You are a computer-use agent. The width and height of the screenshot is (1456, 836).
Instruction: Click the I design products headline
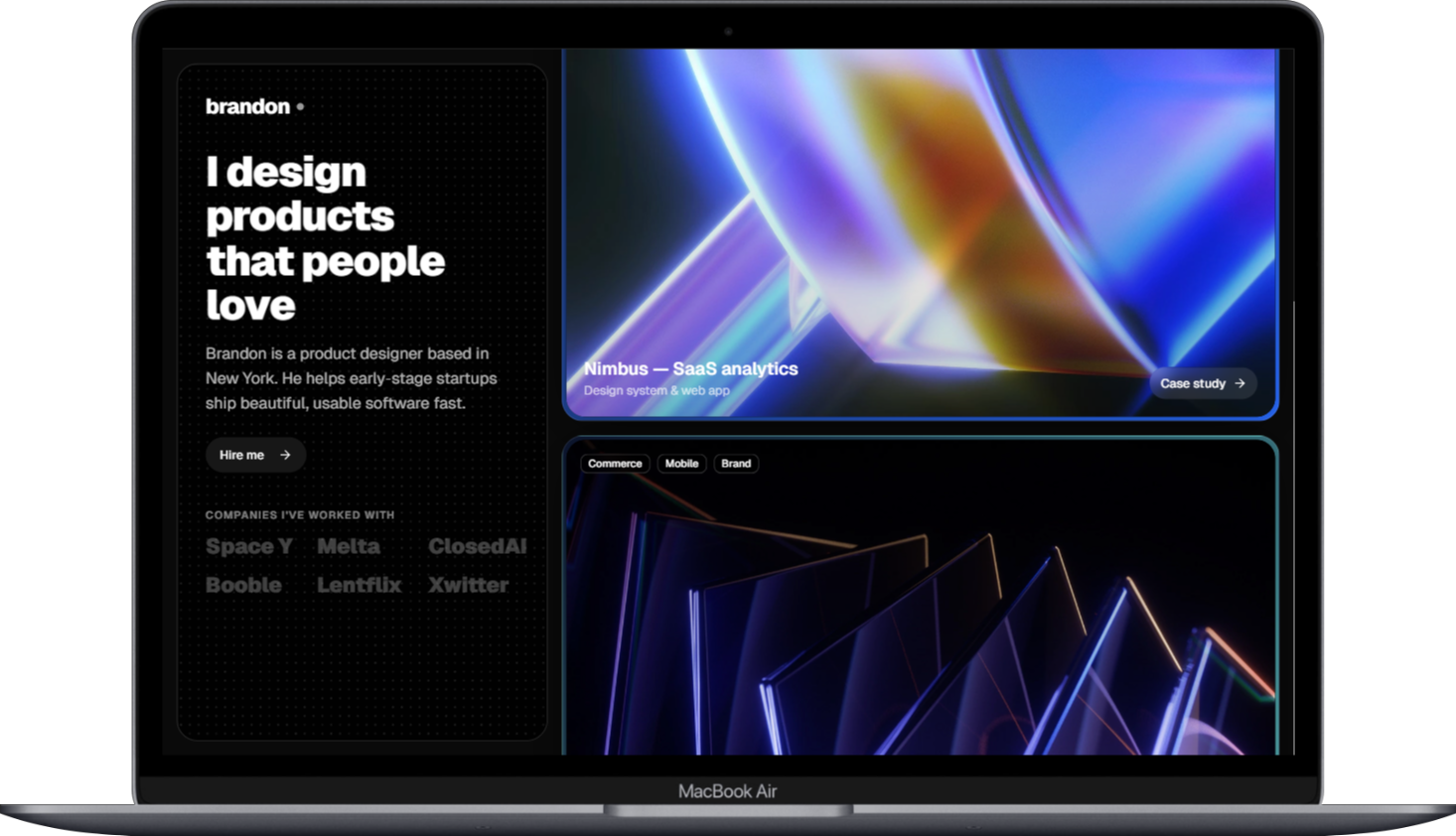325,238
